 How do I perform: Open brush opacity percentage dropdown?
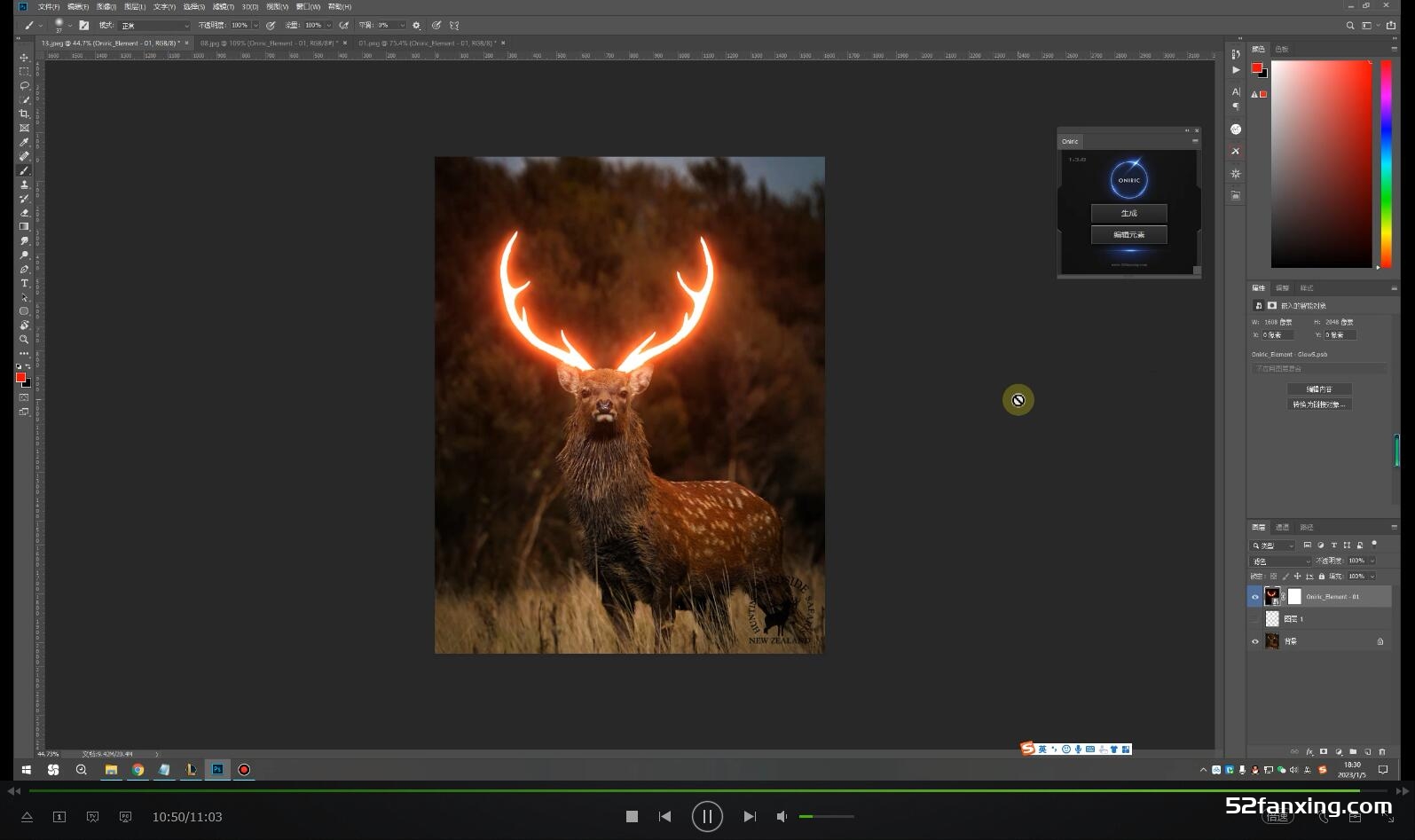255,26
